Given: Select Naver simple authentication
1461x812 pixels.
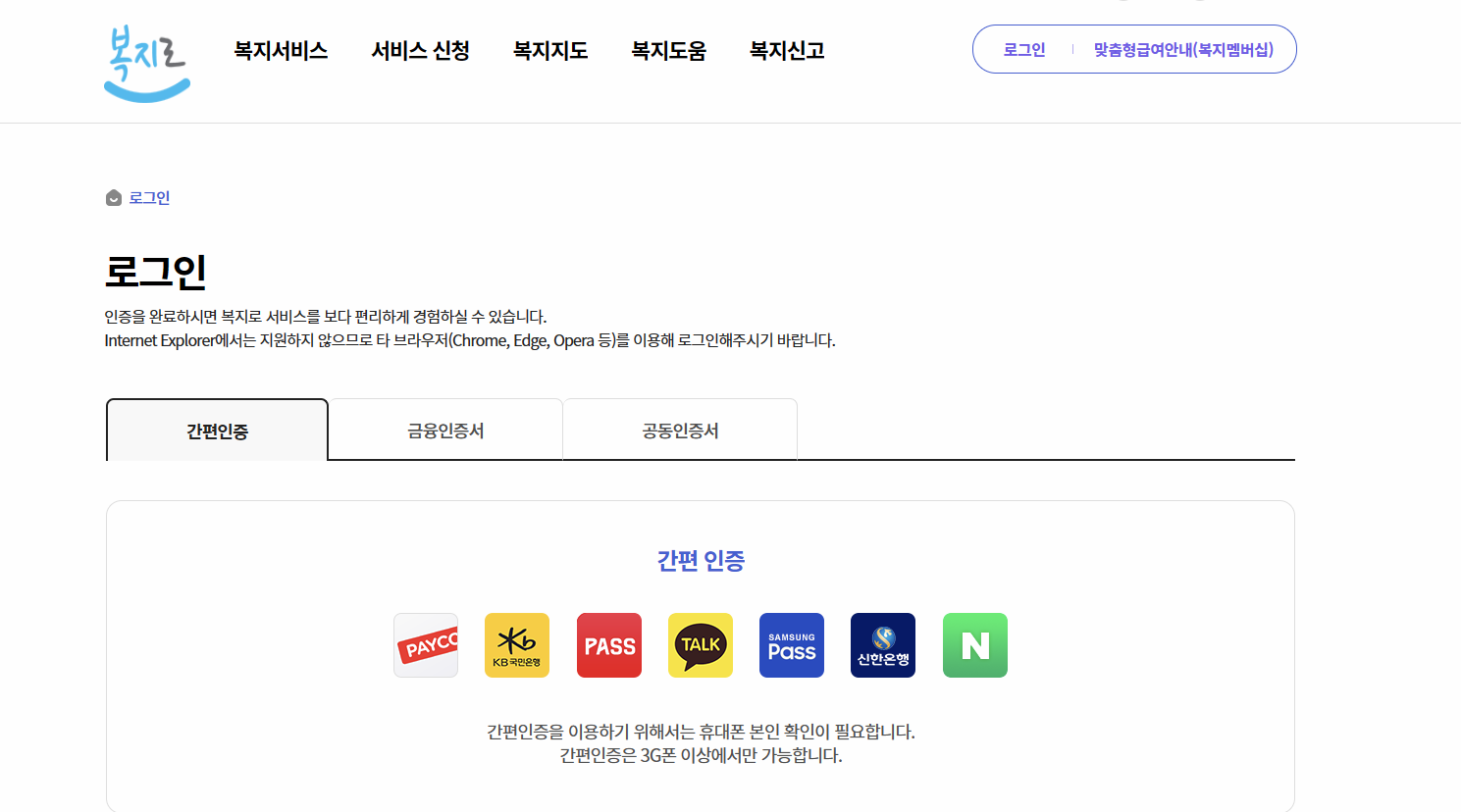Looking at the screenshot, I should pyautogui.click(x=974, y=644).
